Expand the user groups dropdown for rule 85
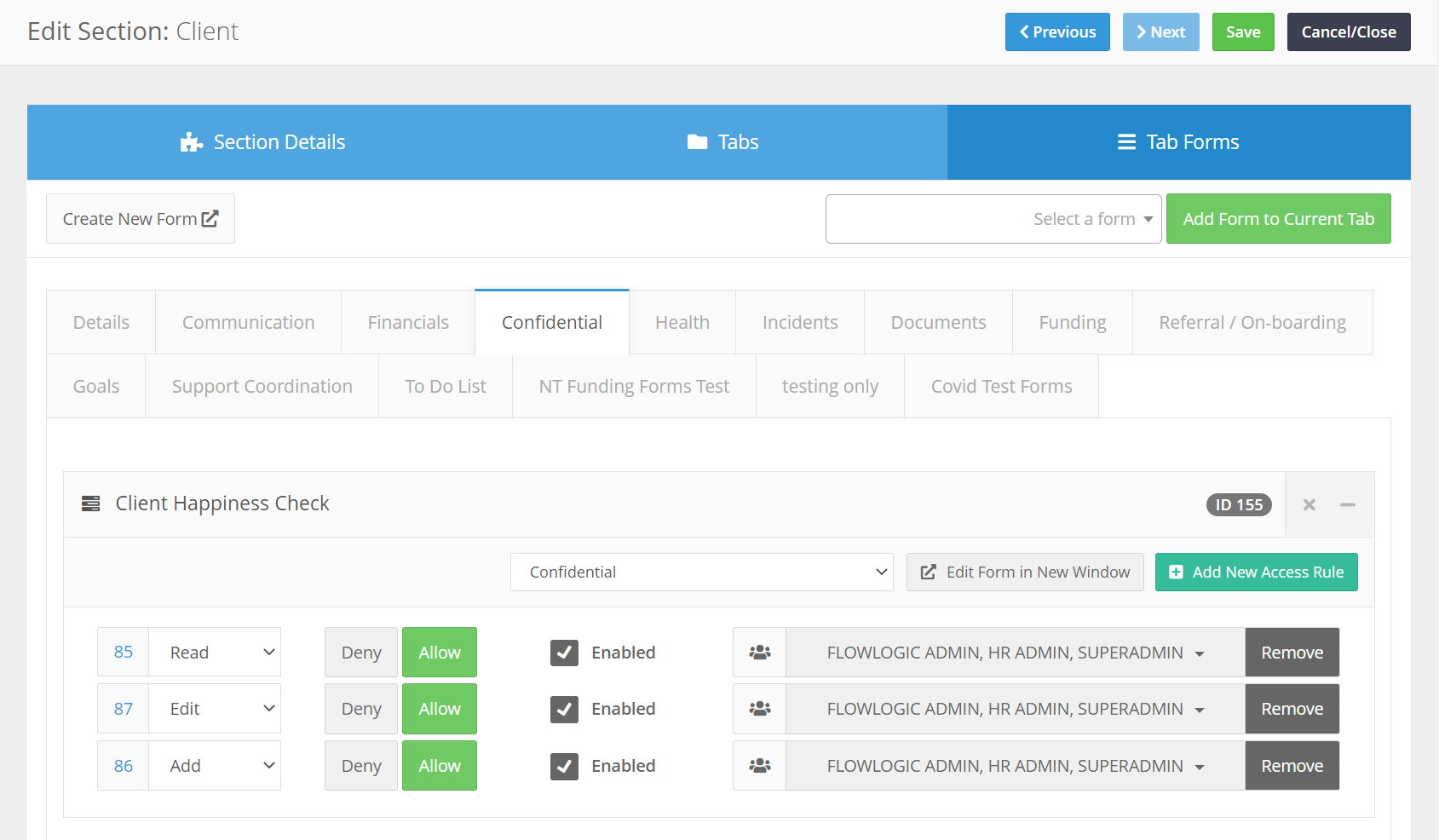Screen dimensions: 1439x840 [1016, 653]
